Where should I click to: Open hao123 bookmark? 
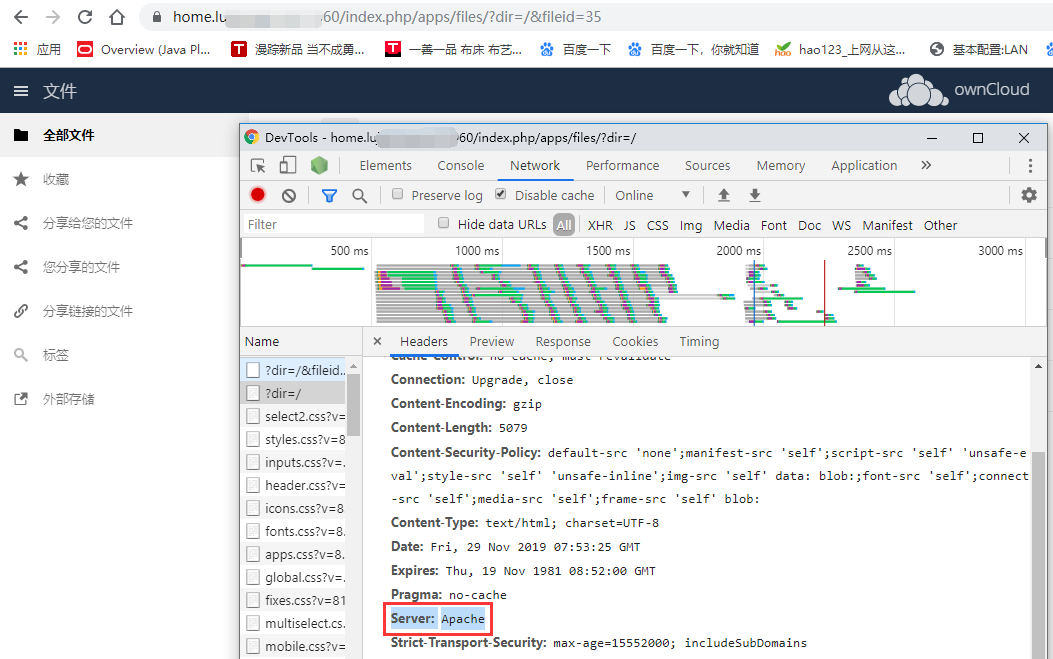click(x=840, y=49)
